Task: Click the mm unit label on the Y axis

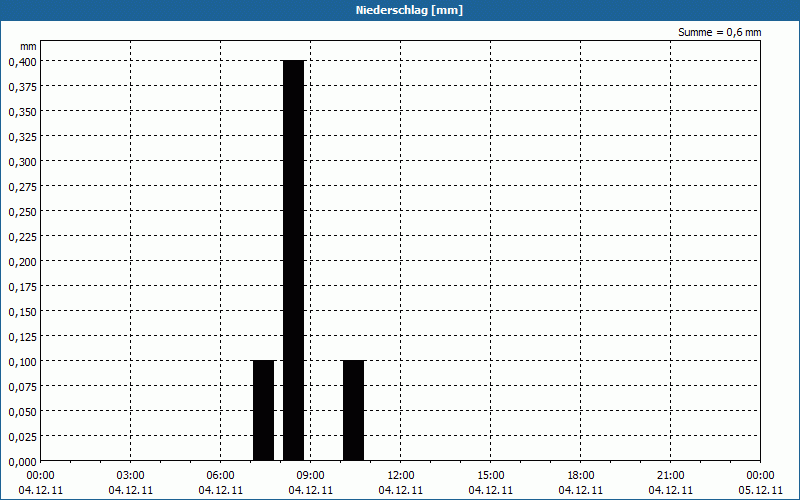Action: pos(28,46)
